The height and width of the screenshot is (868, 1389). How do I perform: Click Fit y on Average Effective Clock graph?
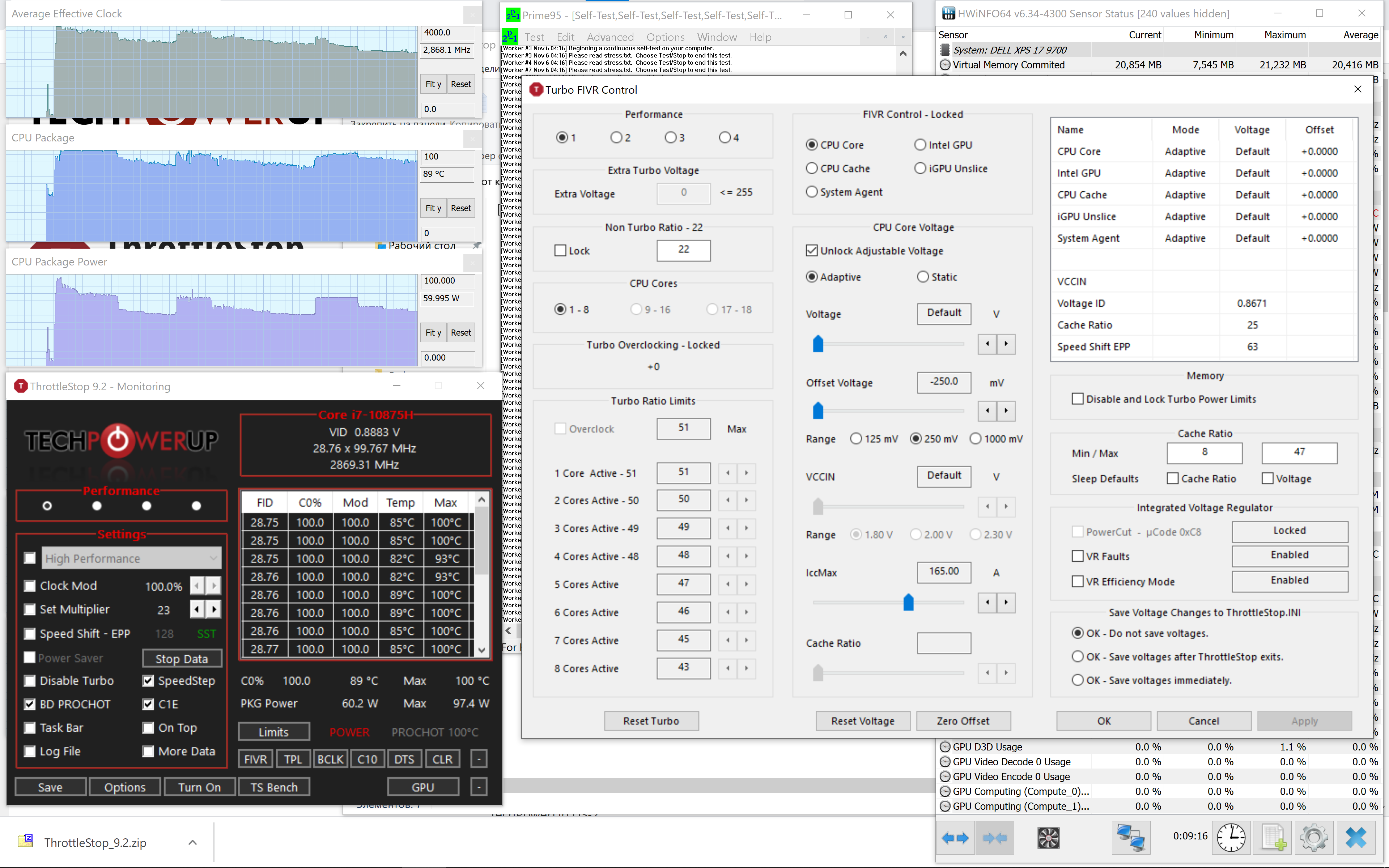click(x=433, y=84)
